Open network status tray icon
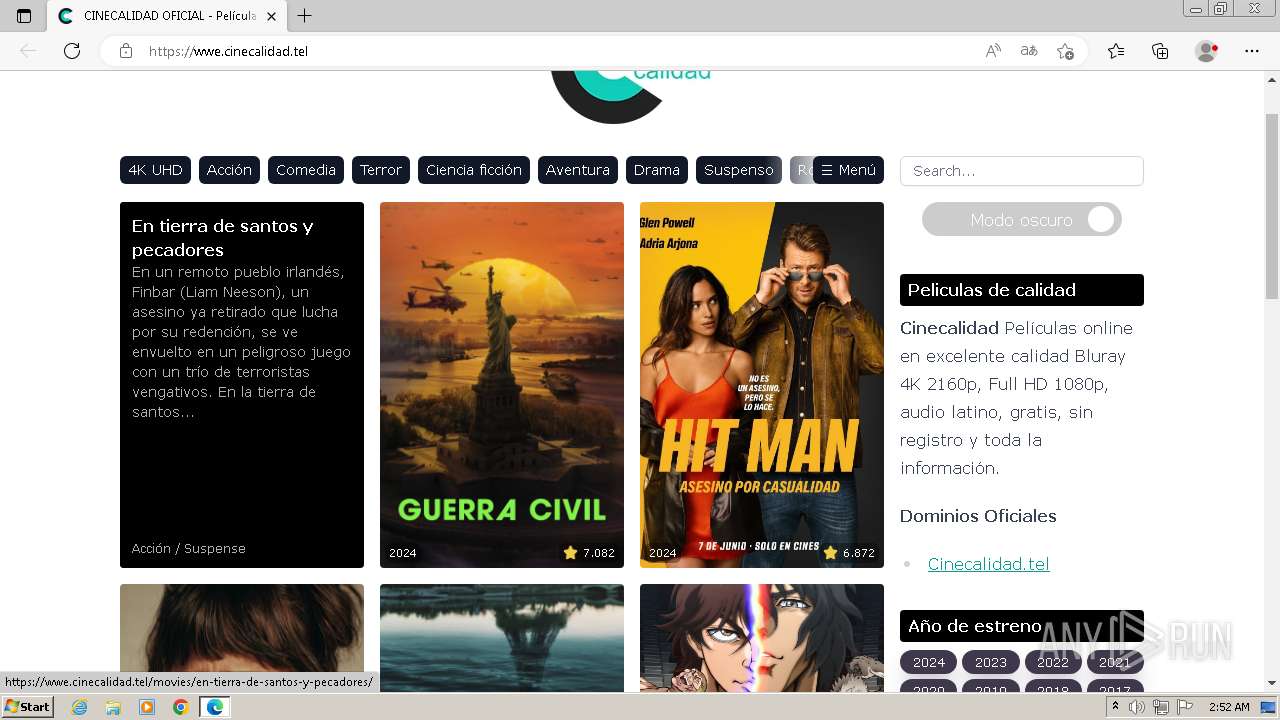 pyautogui.click(x=1161, y=707)
